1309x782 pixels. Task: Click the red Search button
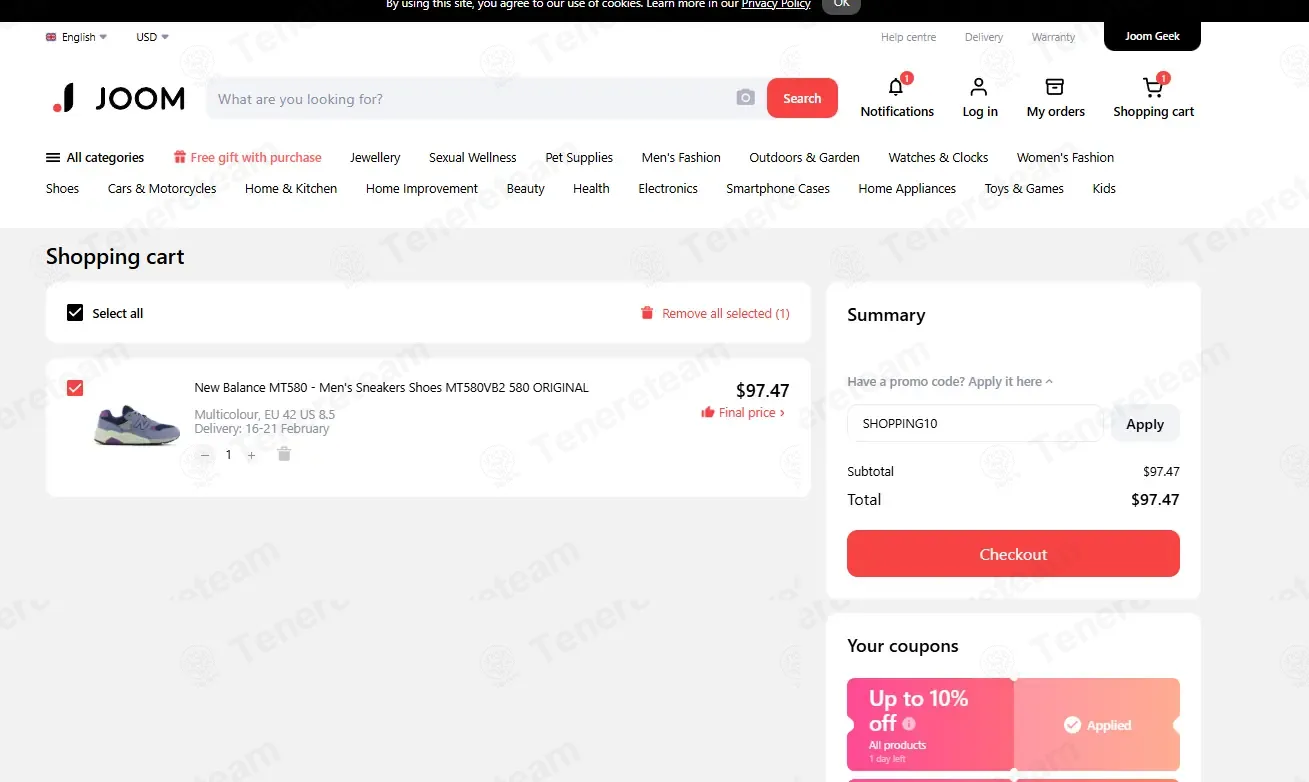pos(802,98)
